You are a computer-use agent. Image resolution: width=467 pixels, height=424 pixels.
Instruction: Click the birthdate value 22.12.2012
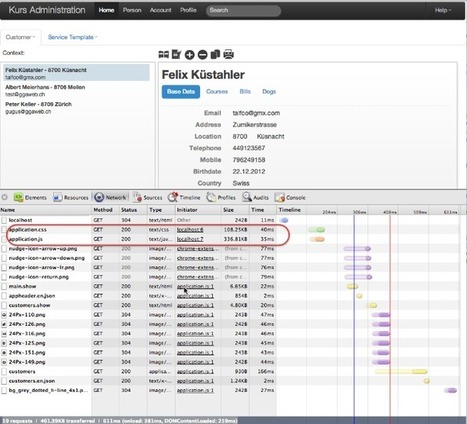(x=249, y=171)
